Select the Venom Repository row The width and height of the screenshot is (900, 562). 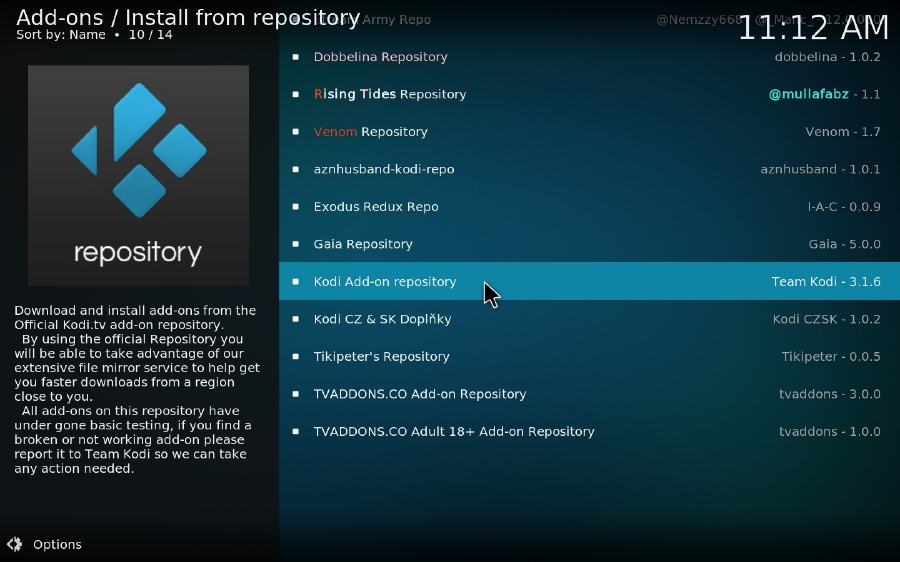point(589,131)
